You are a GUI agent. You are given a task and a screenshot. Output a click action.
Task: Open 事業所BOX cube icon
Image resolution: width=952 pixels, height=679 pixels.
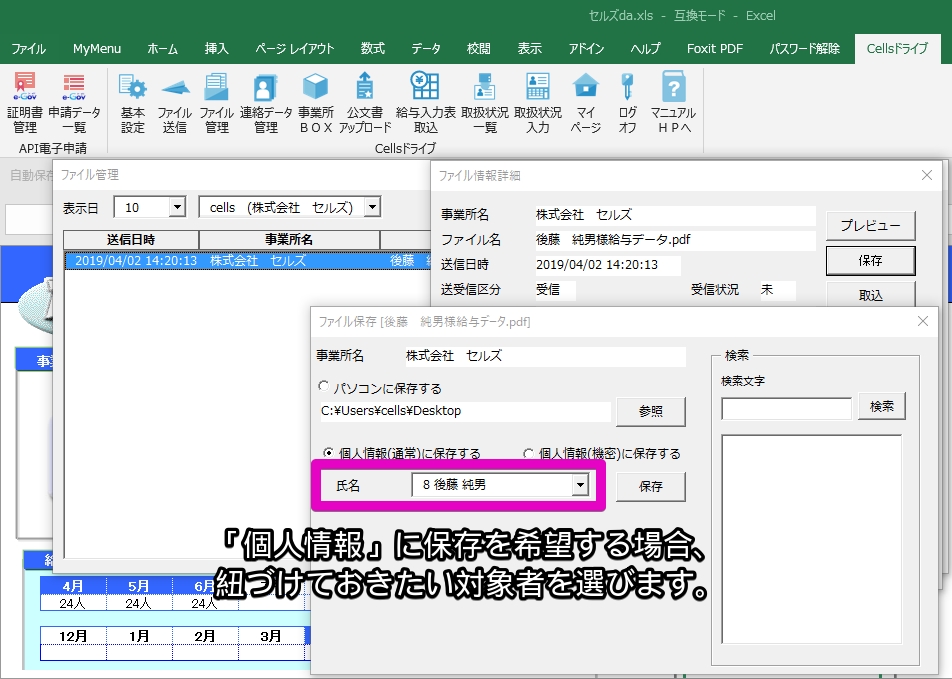pyautogui.click(x=316, y=103)
